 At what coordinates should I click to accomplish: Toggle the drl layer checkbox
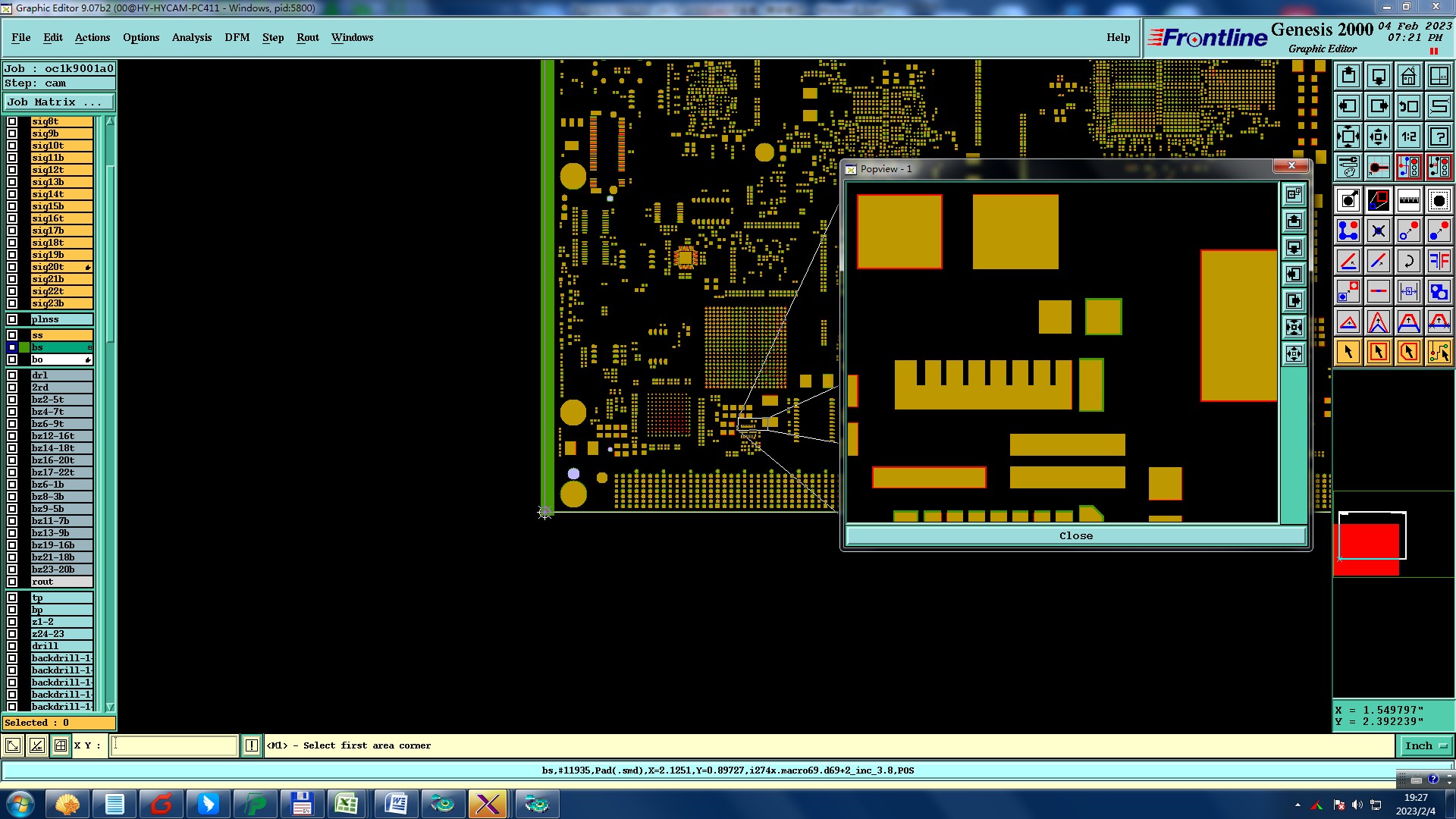click(12, 375)
